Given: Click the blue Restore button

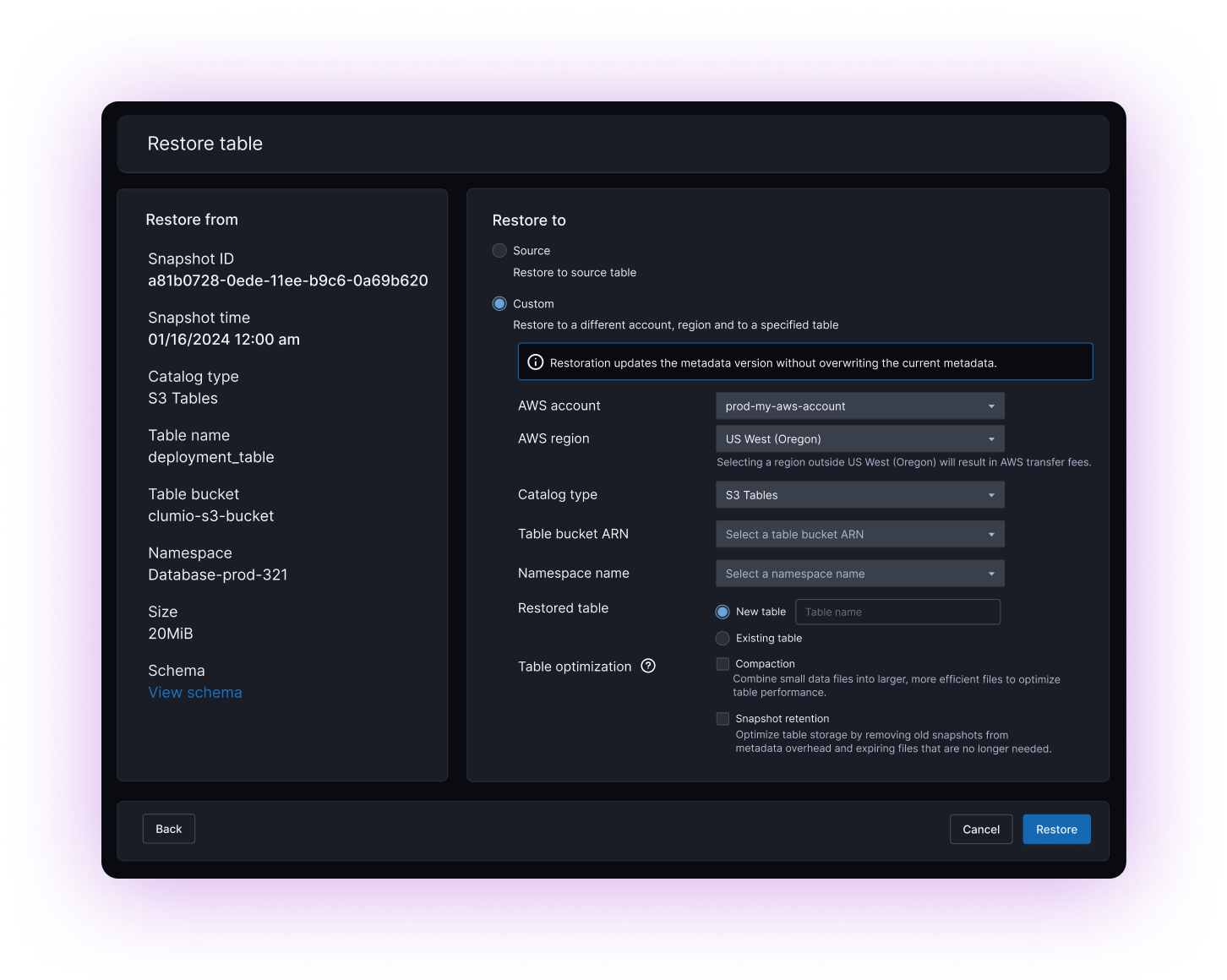Looking at the screenshot, I should pyautogui.click(x=1056, y=830).
